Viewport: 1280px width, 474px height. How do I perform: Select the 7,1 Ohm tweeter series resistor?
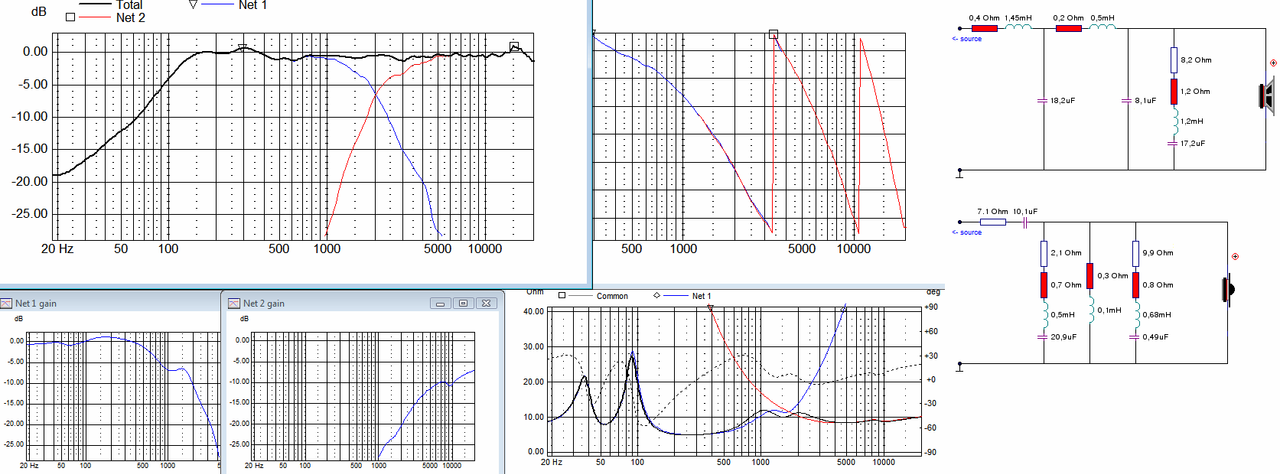(x=993, y=222)
